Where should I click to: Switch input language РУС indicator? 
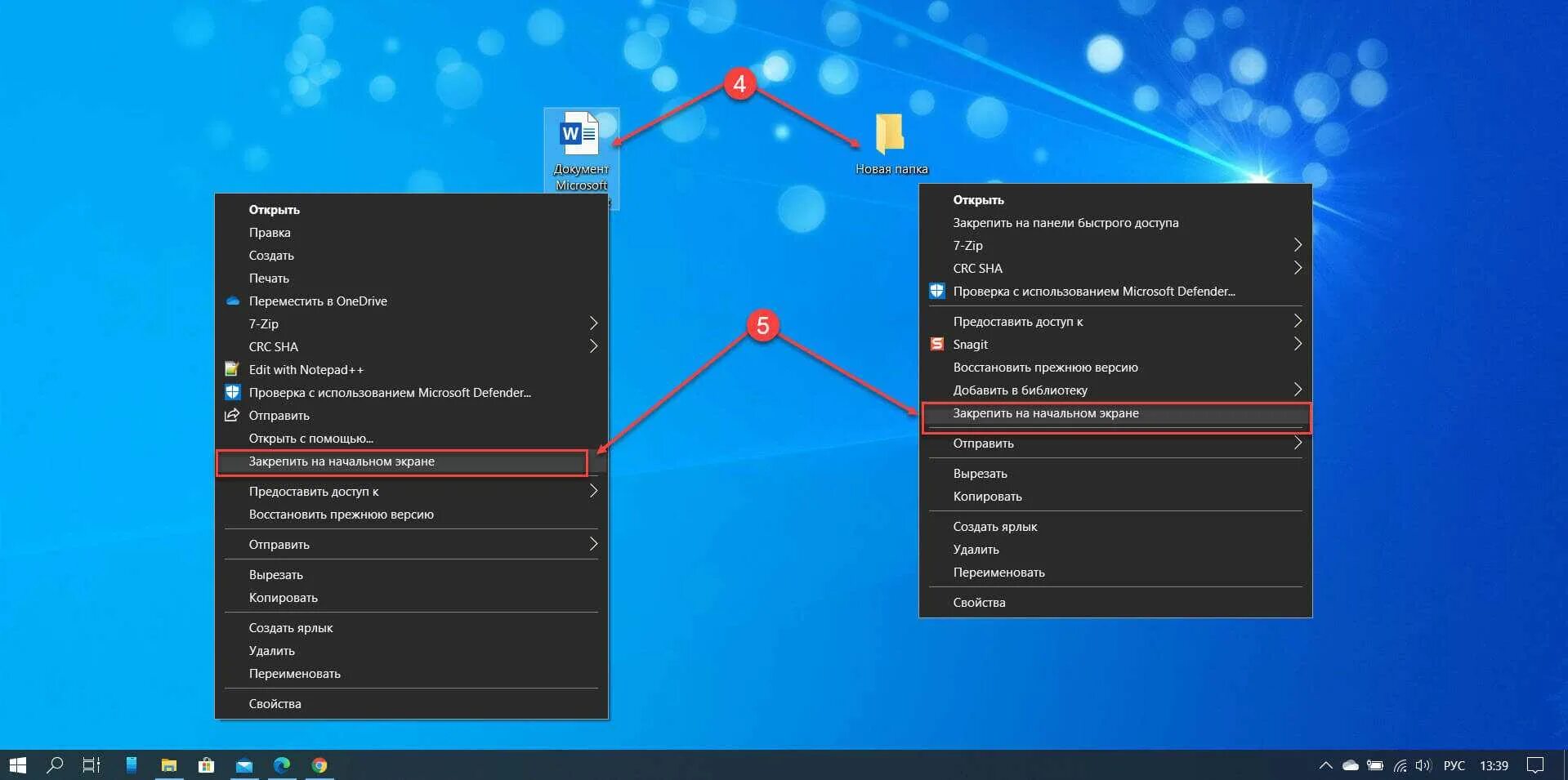[1454, 765]
